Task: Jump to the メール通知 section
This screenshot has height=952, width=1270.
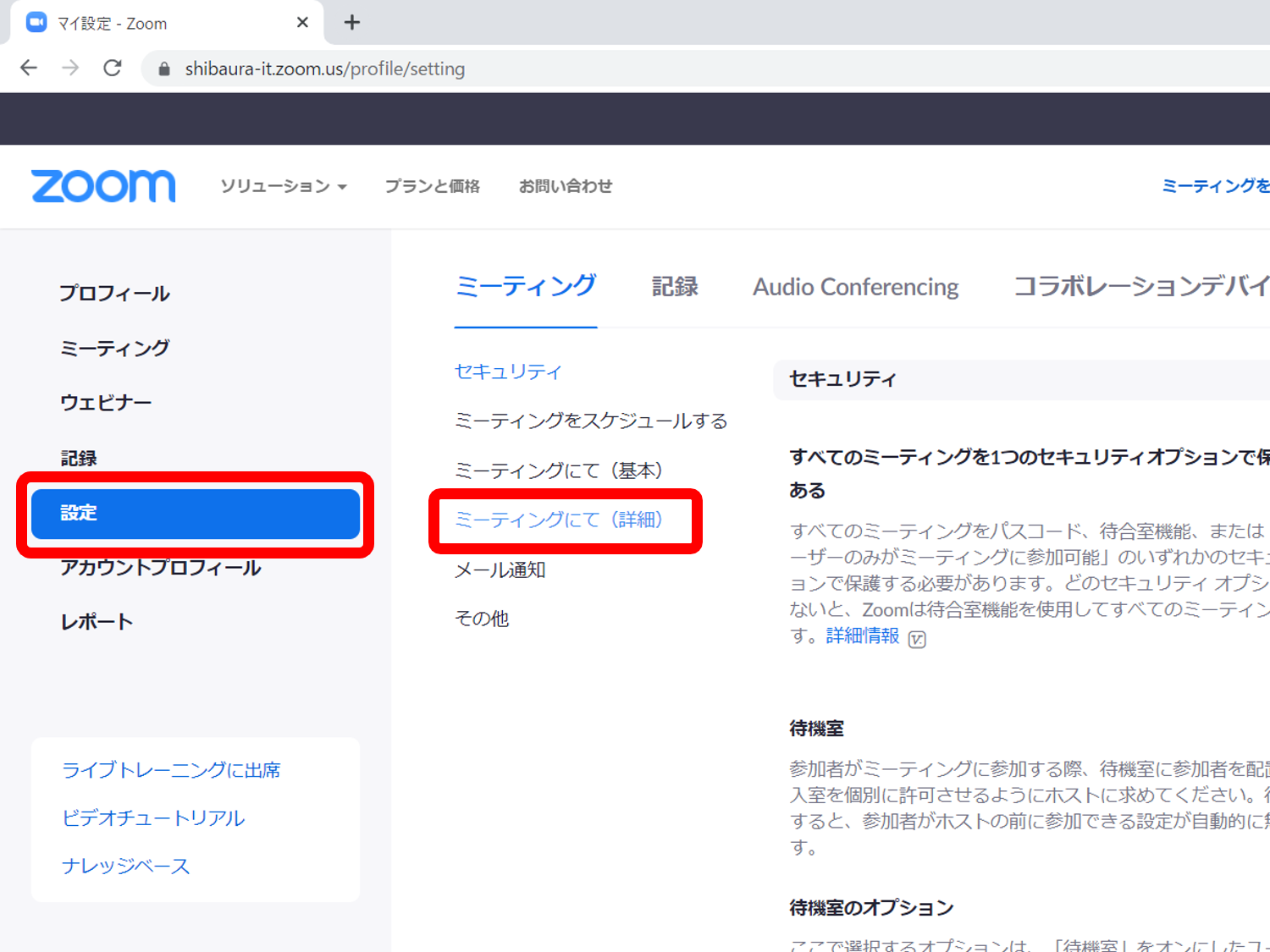Action: click(500, 570)
